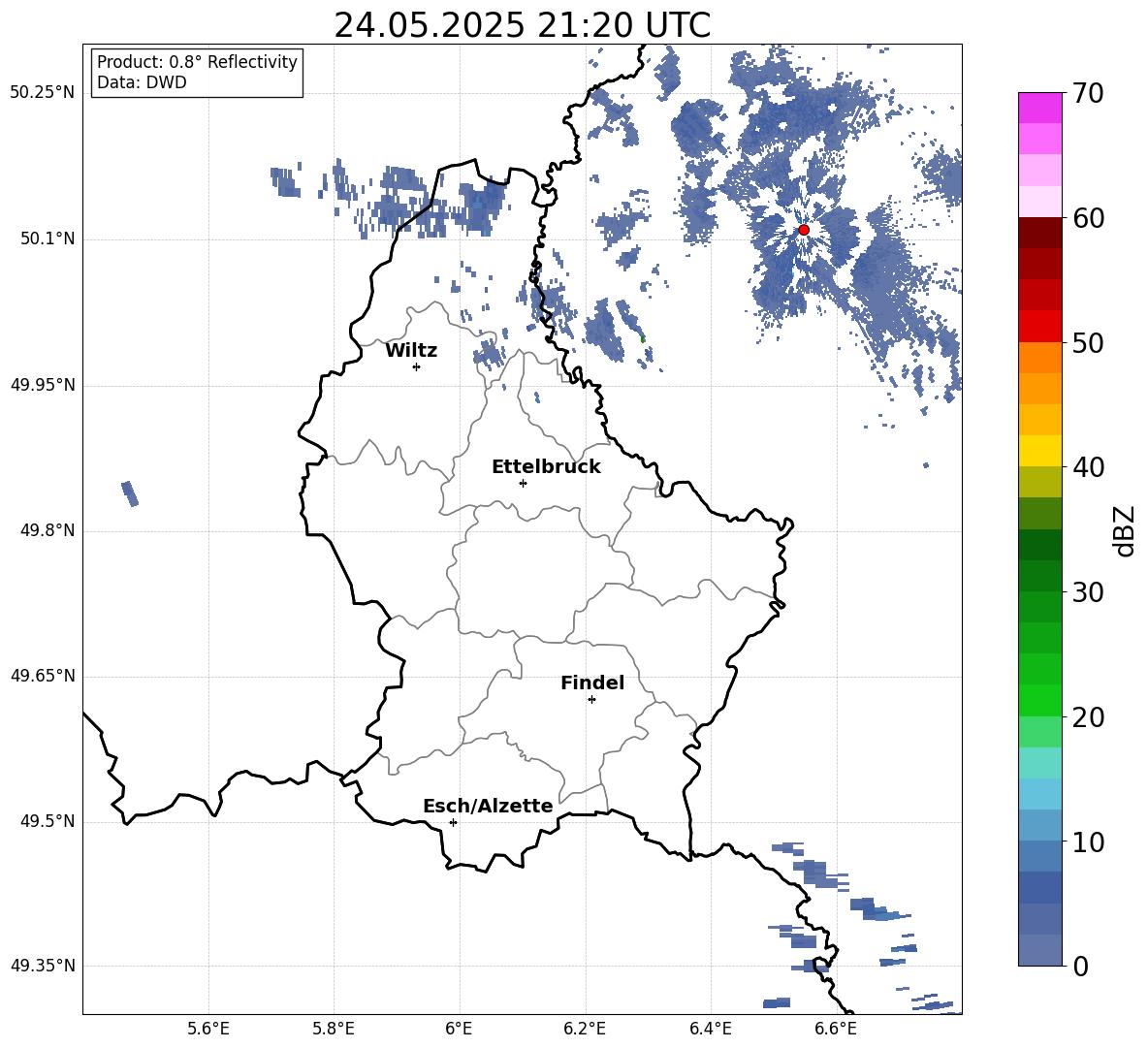Click the 5.6°E longitude label

pyautogui.click(x=208, y=1029)
